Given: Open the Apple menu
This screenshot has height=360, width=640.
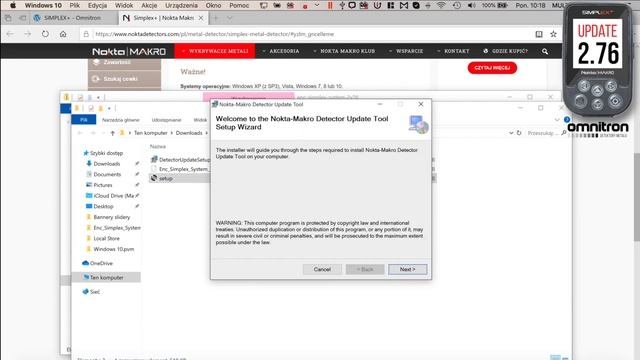Looking at the screenshot, I should coord(13,5).
